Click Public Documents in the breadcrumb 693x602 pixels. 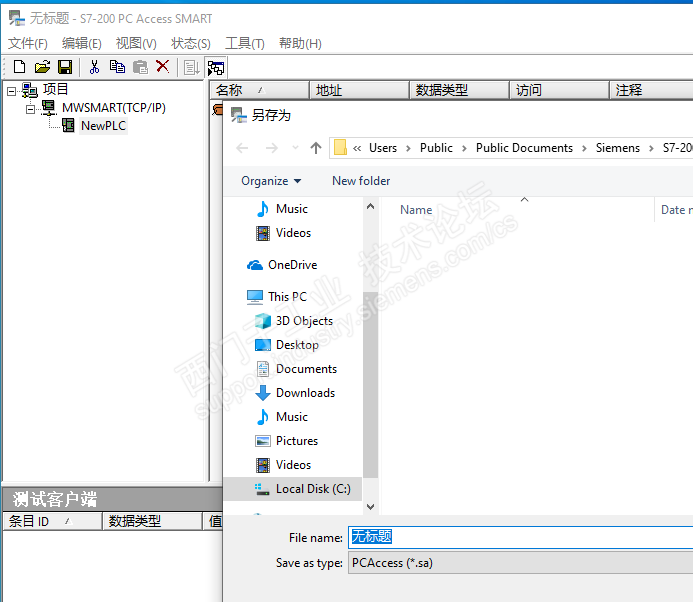click(524, 148)
